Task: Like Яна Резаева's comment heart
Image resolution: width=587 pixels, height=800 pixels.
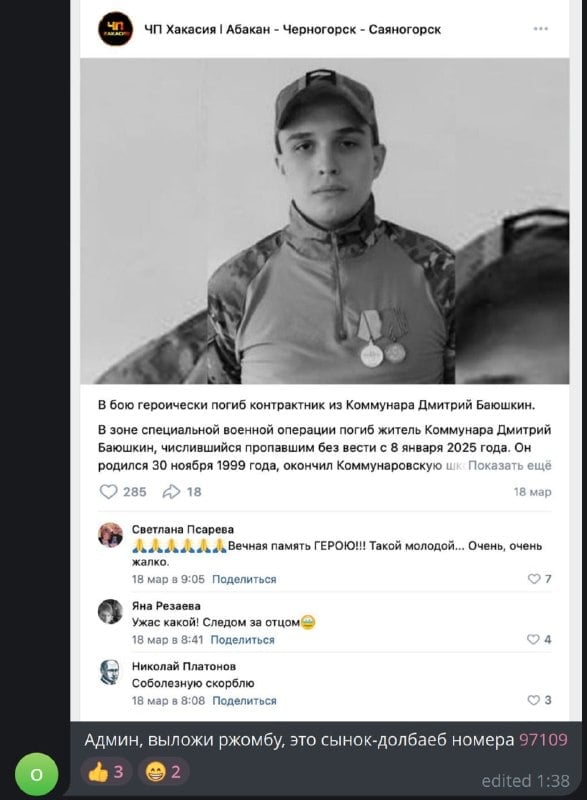Action: point(533,639)
